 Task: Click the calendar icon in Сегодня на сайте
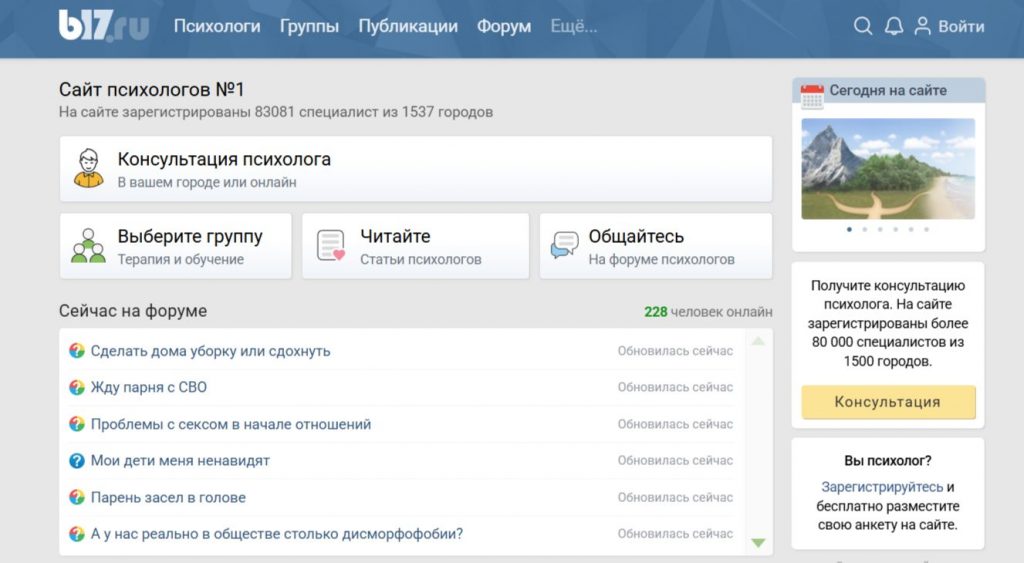click(x=812, y=95)
